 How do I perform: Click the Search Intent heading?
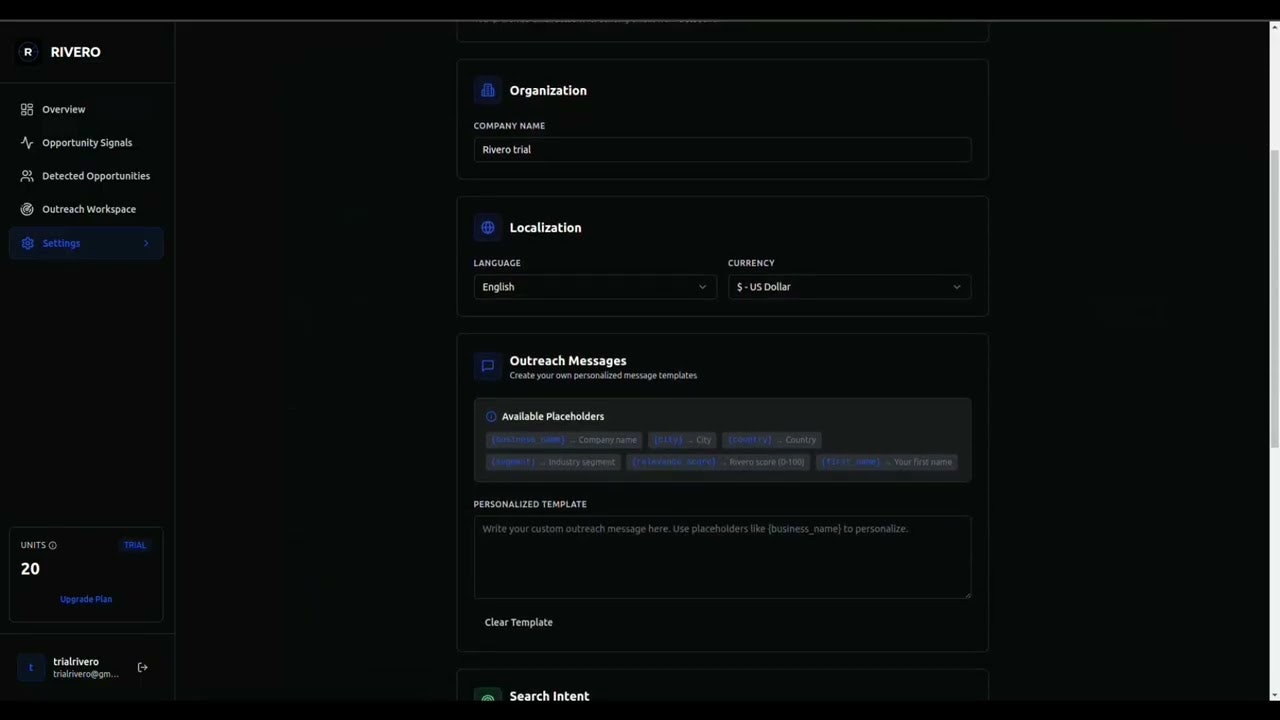[x=549, y=696]
